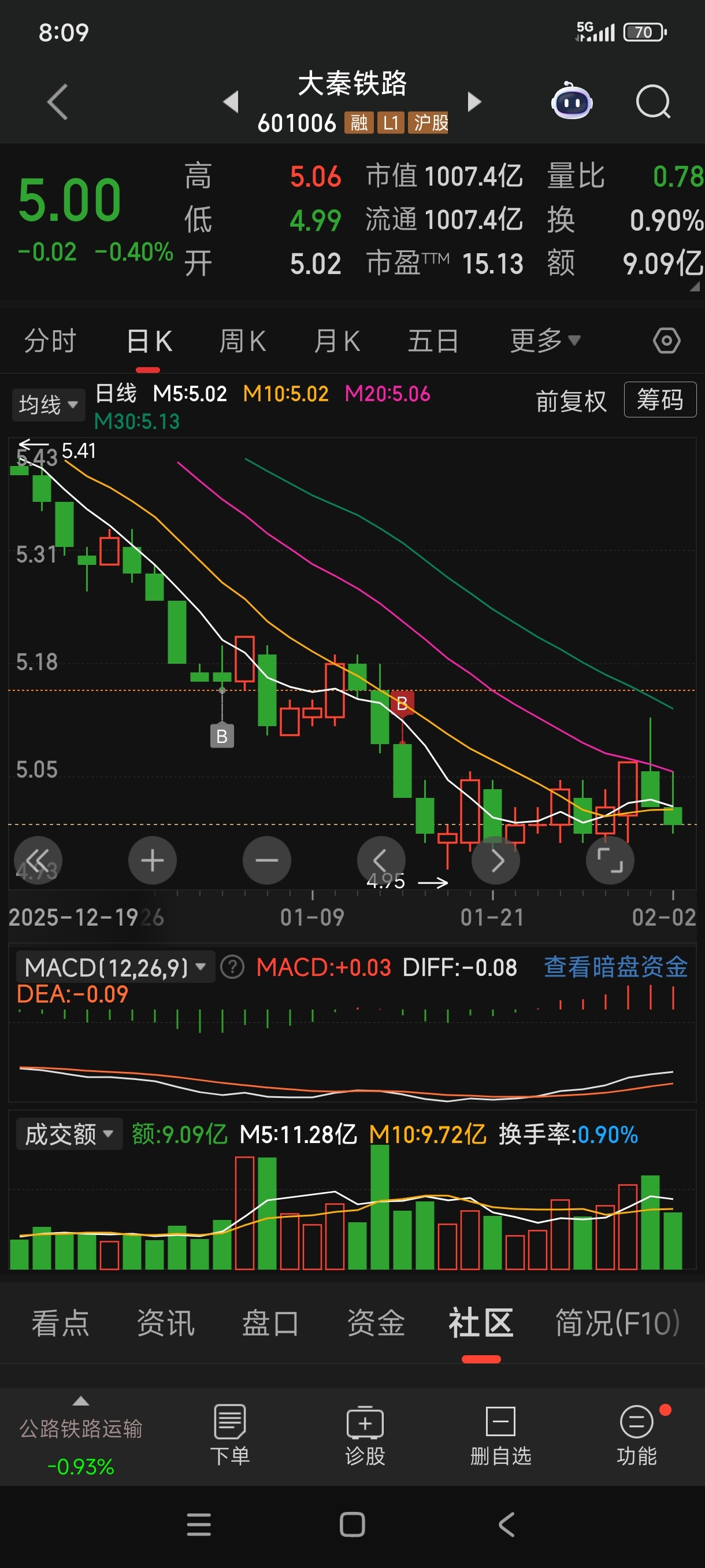Open 成交额 indicator dropdown
Screen dimensions: 705x1568
tap(69, 1134)
